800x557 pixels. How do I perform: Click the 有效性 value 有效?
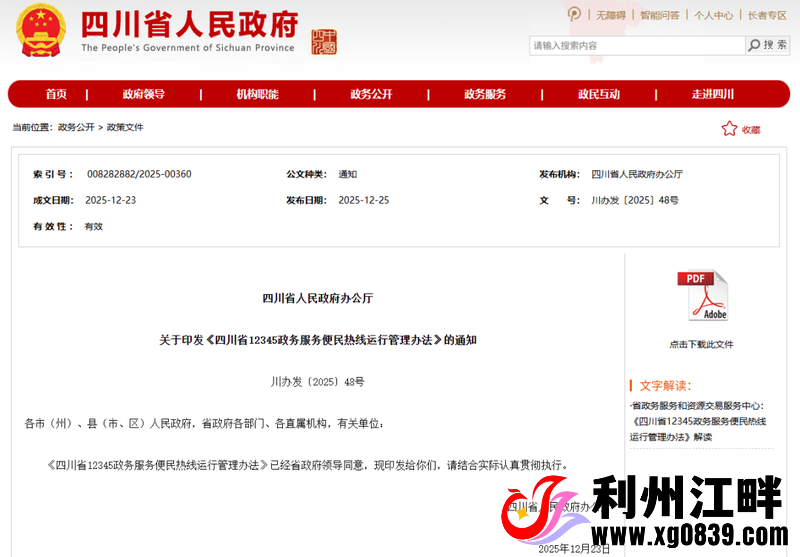click(94, 226)
